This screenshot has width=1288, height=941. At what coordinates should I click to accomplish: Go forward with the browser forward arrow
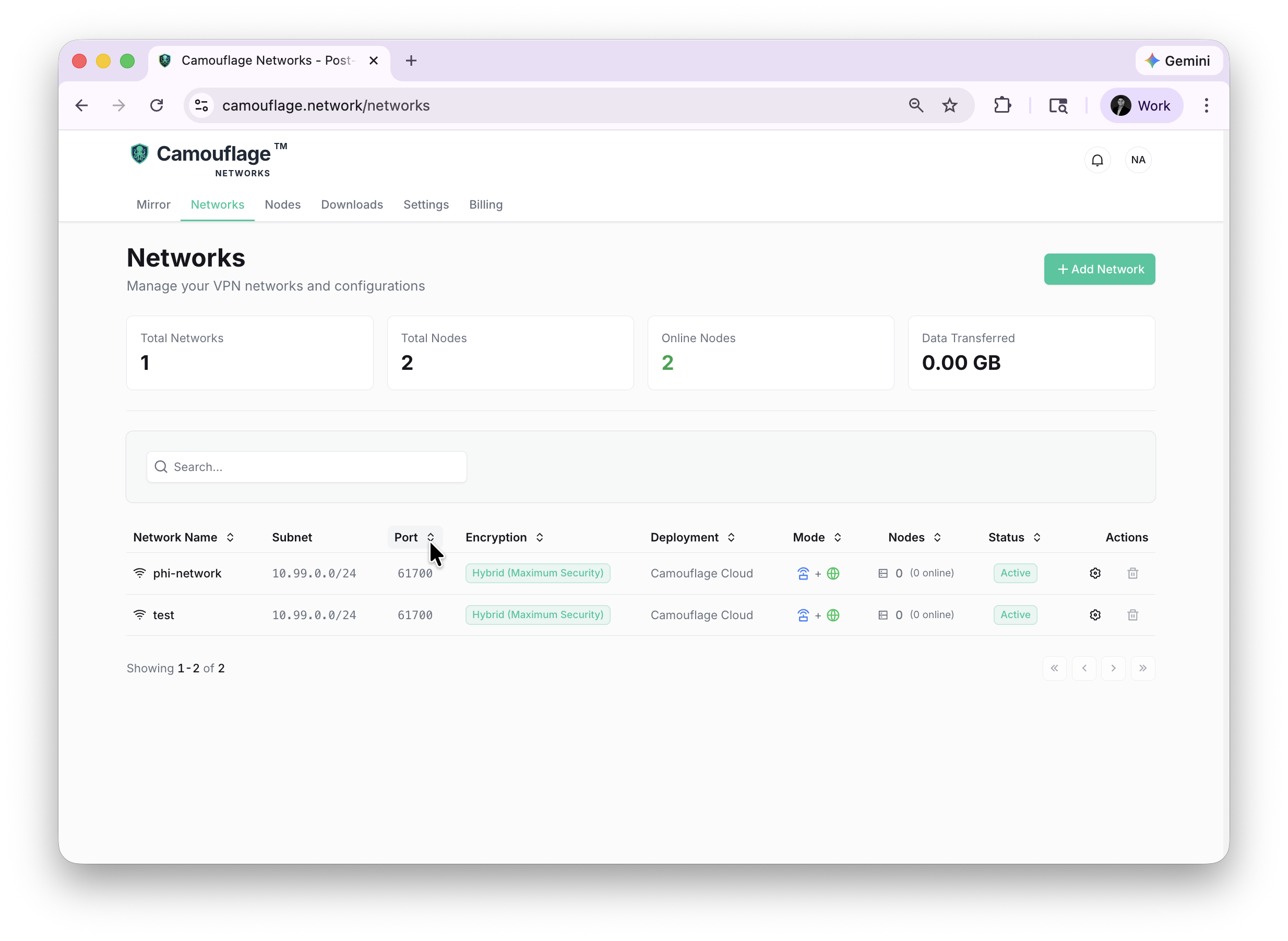(x=118, y=105)
